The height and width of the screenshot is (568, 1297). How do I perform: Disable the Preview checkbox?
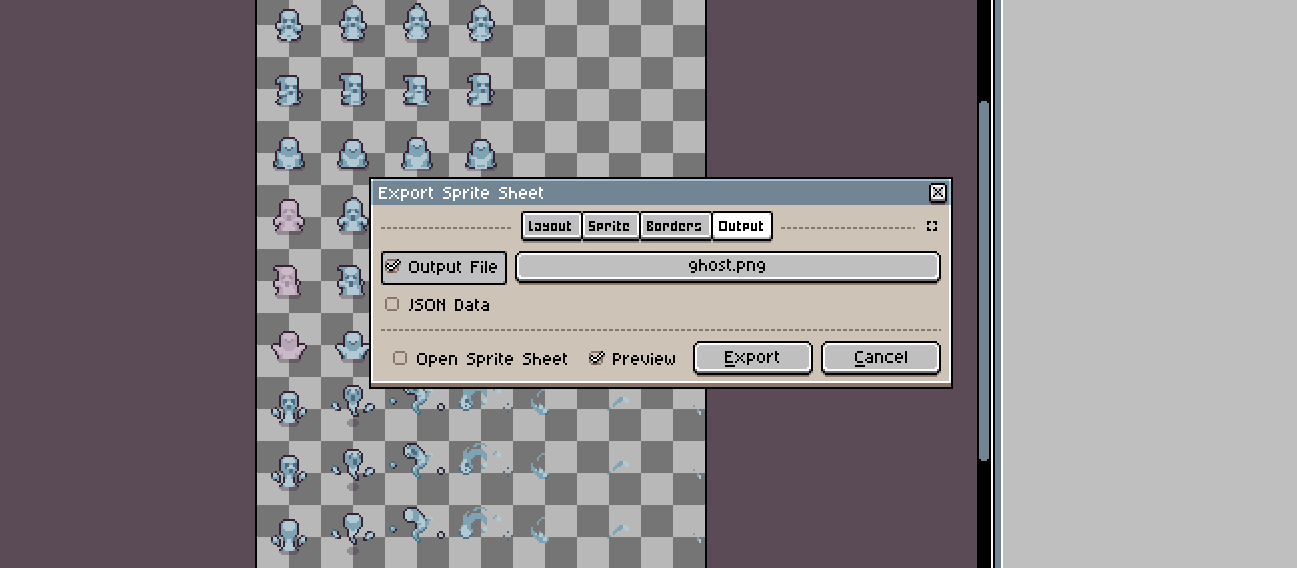(x=633, y=358)
